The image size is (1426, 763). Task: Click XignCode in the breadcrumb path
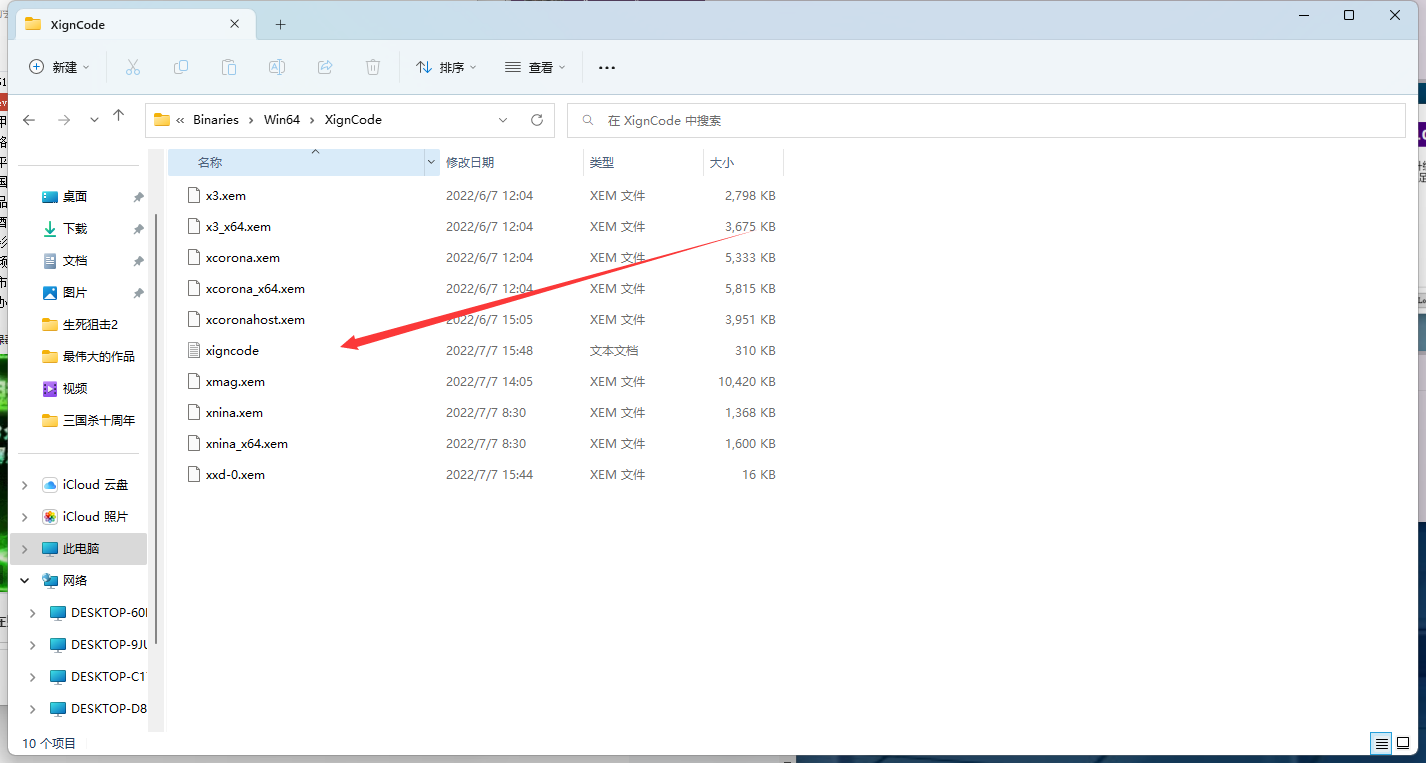point(353,119)
